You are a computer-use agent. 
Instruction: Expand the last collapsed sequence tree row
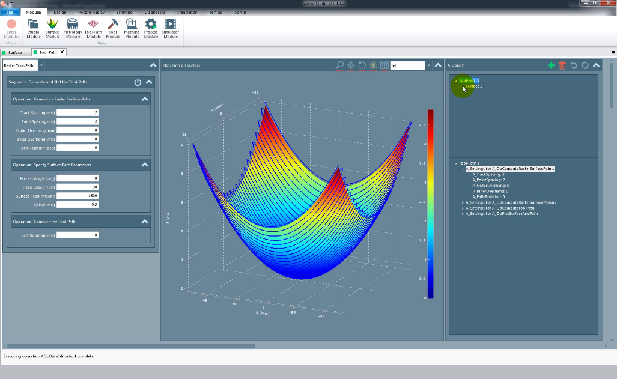click(x=463, y=214)
